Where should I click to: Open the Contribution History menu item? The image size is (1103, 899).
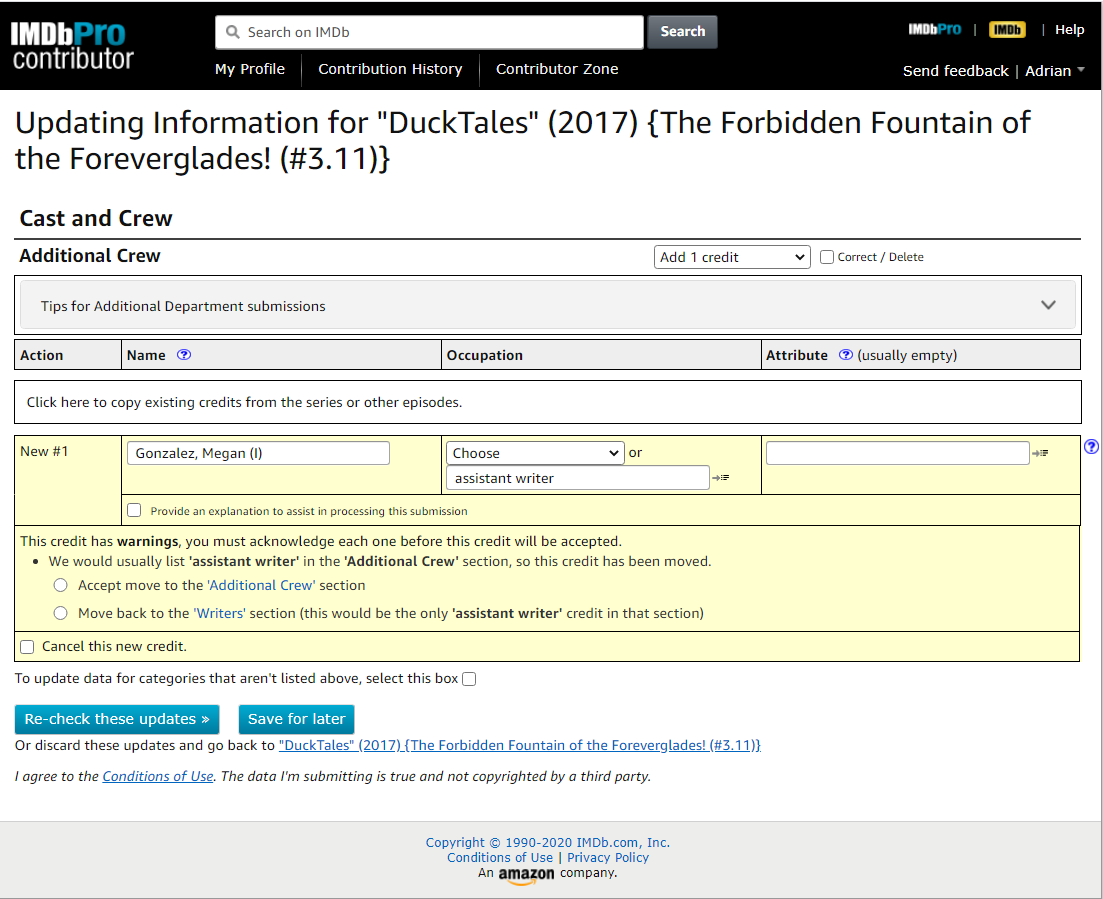390,69
